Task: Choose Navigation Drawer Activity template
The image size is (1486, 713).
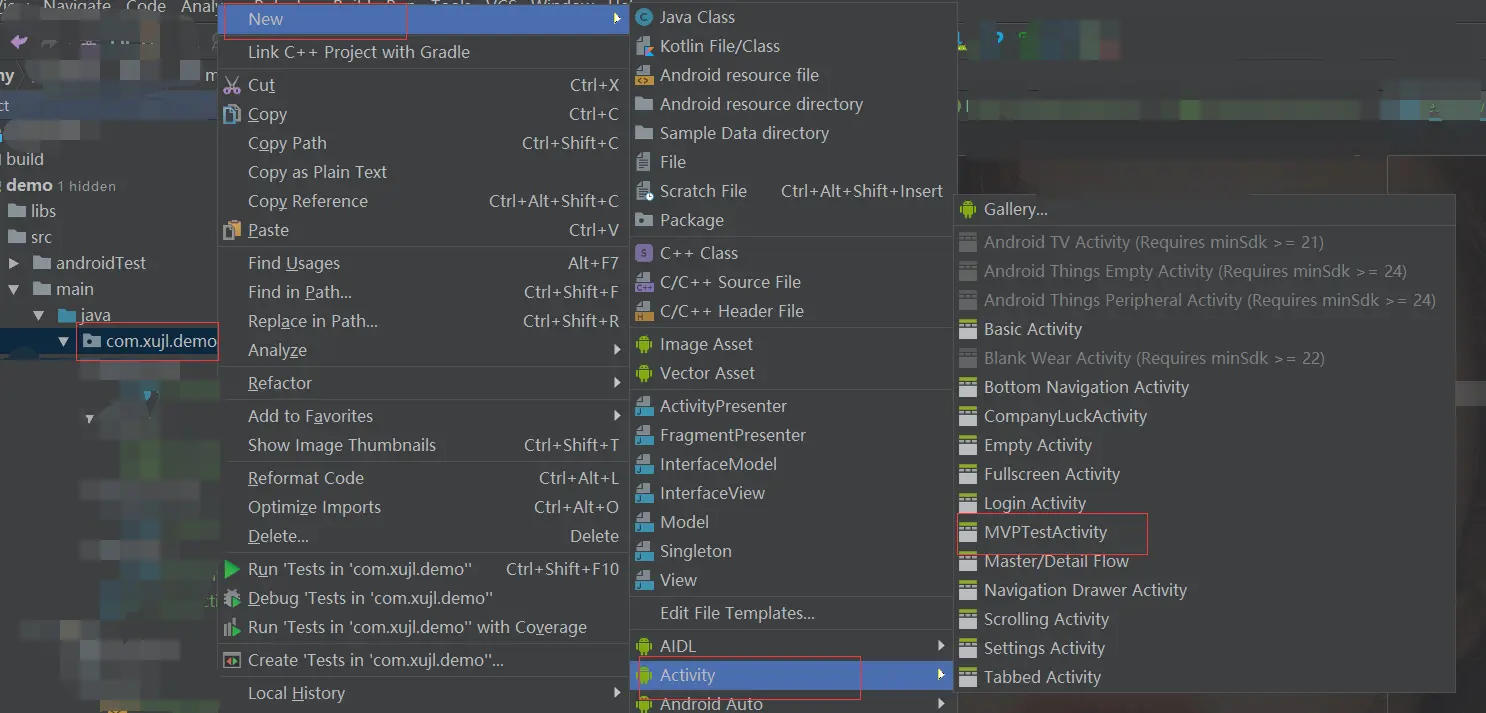Action: click(x=1205, y=590)
